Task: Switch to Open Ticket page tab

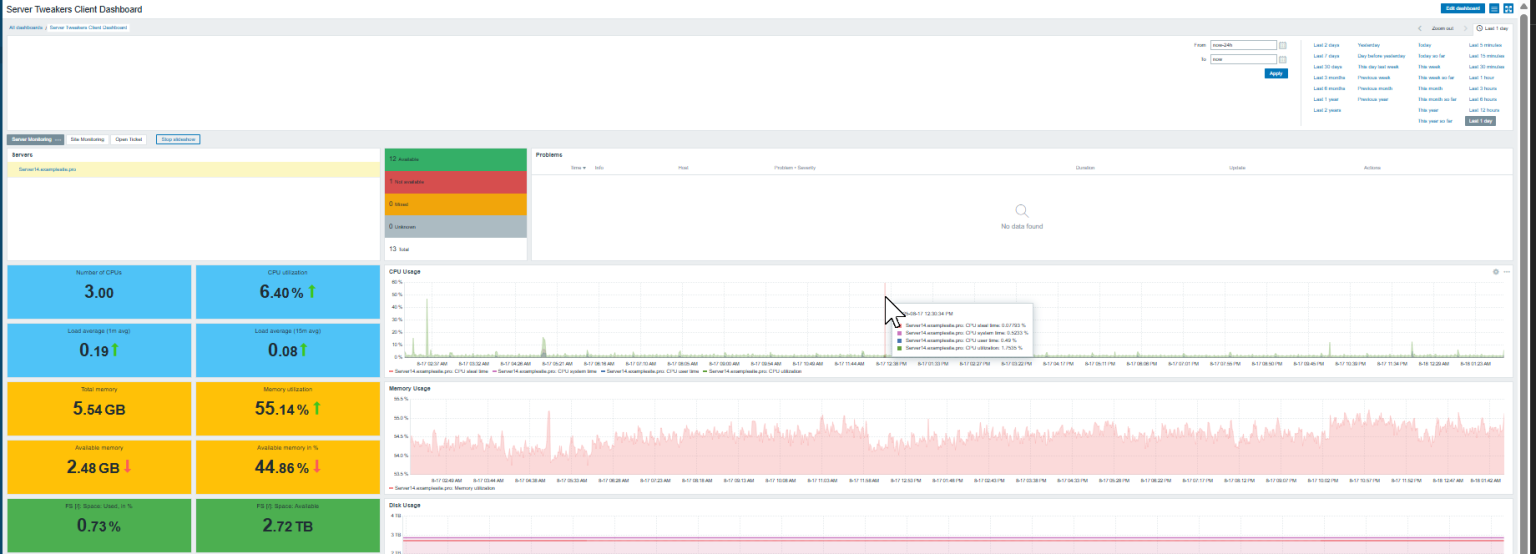Action: (x=128, y=139)
